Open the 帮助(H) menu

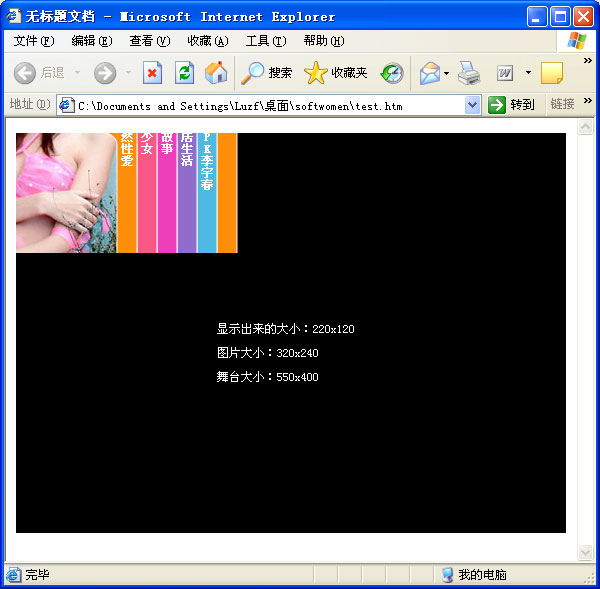[x=324, y=41]
